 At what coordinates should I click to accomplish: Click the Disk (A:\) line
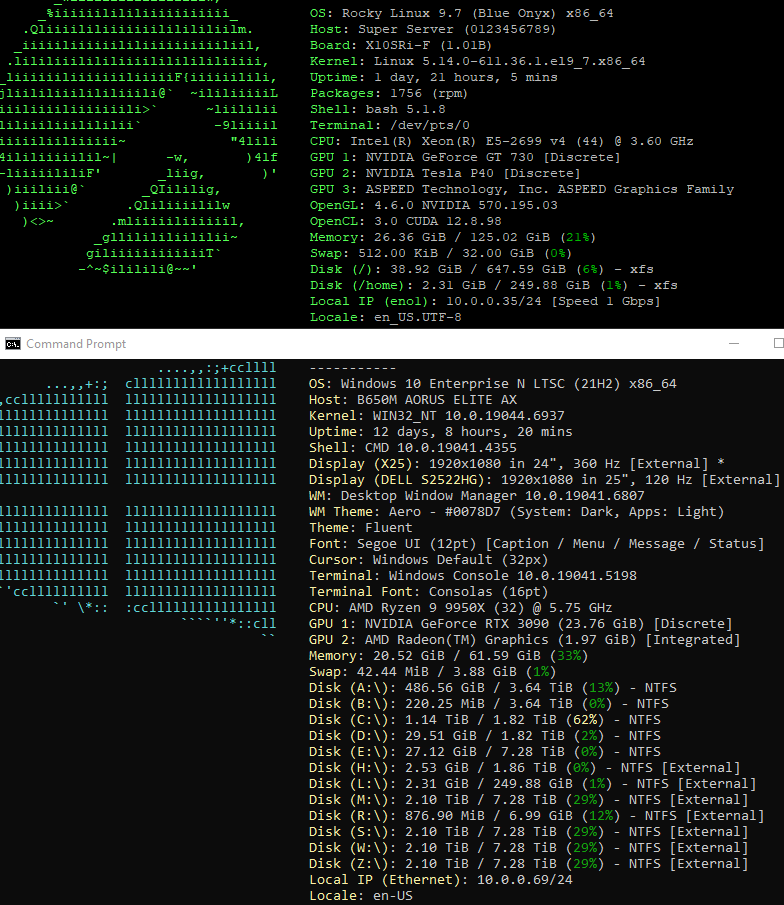492,688
